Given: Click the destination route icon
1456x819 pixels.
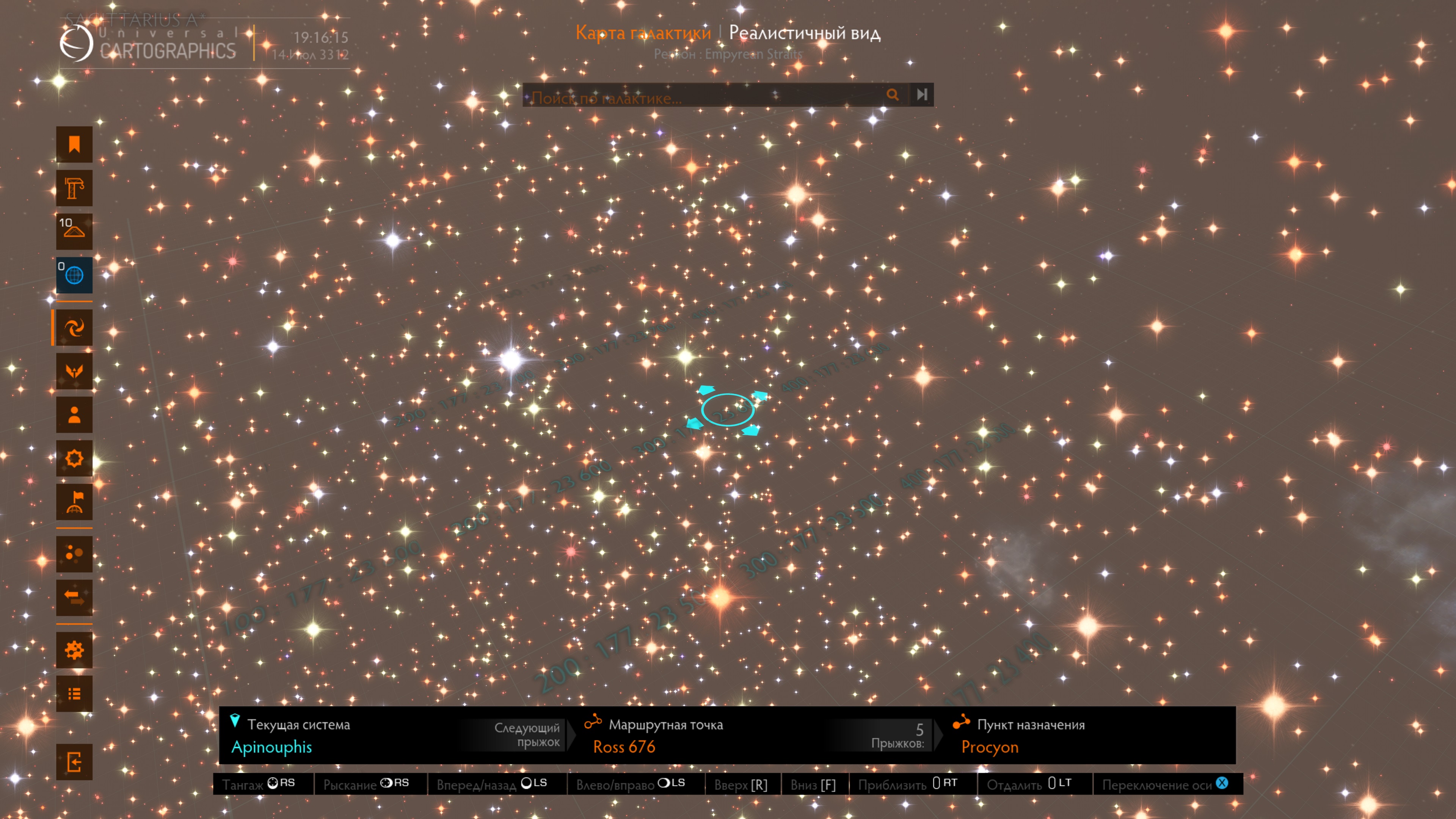Looking at the screenshot, I should [962, 721].
